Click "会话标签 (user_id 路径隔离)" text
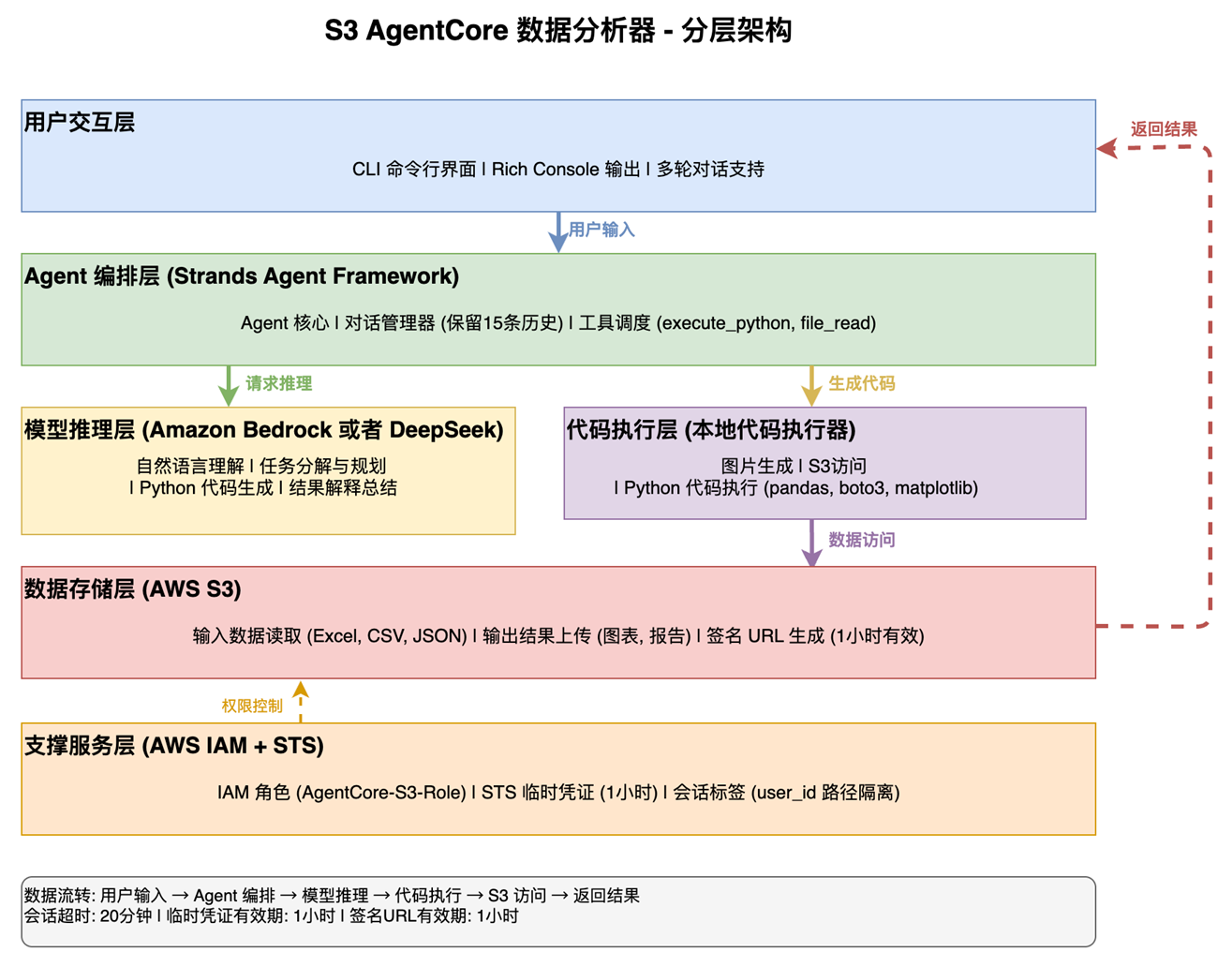The width and height of the screenshot is (1232, 967). coord(787,793)
